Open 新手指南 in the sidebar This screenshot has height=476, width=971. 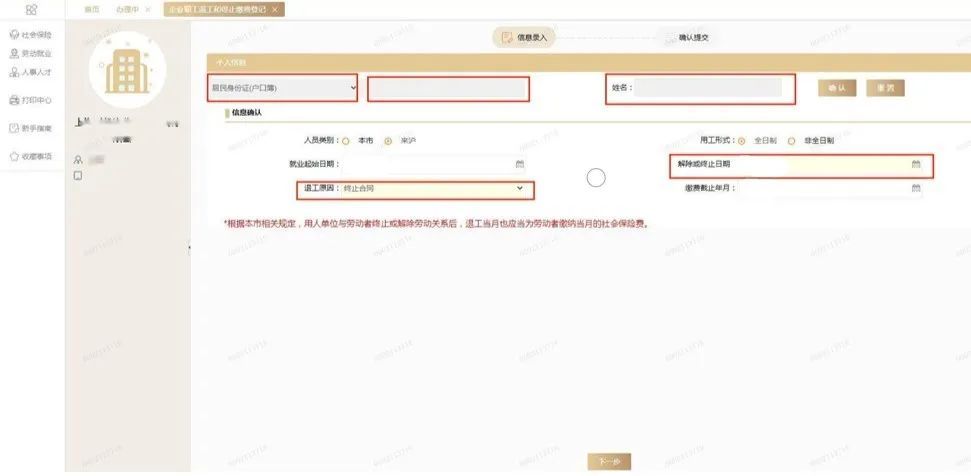31,128
